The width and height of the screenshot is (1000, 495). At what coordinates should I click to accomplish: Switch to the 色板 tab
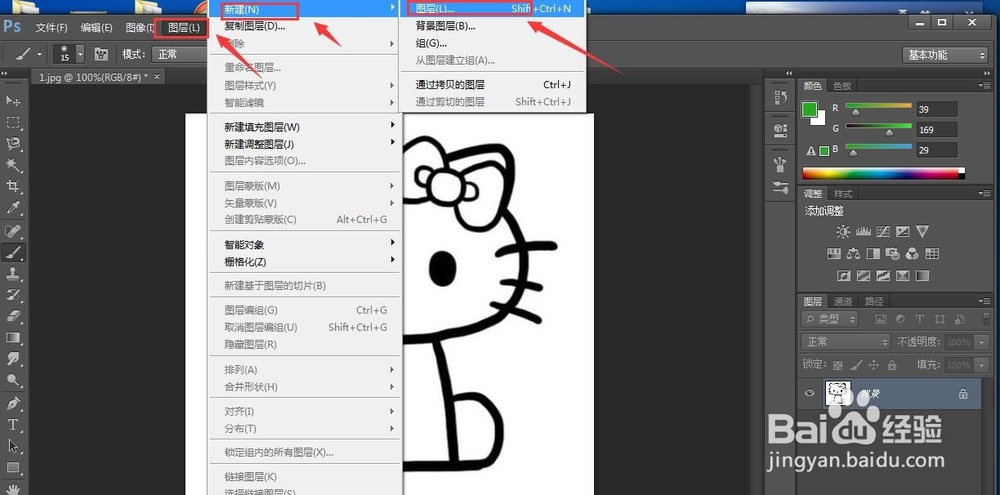coord(842,85)
